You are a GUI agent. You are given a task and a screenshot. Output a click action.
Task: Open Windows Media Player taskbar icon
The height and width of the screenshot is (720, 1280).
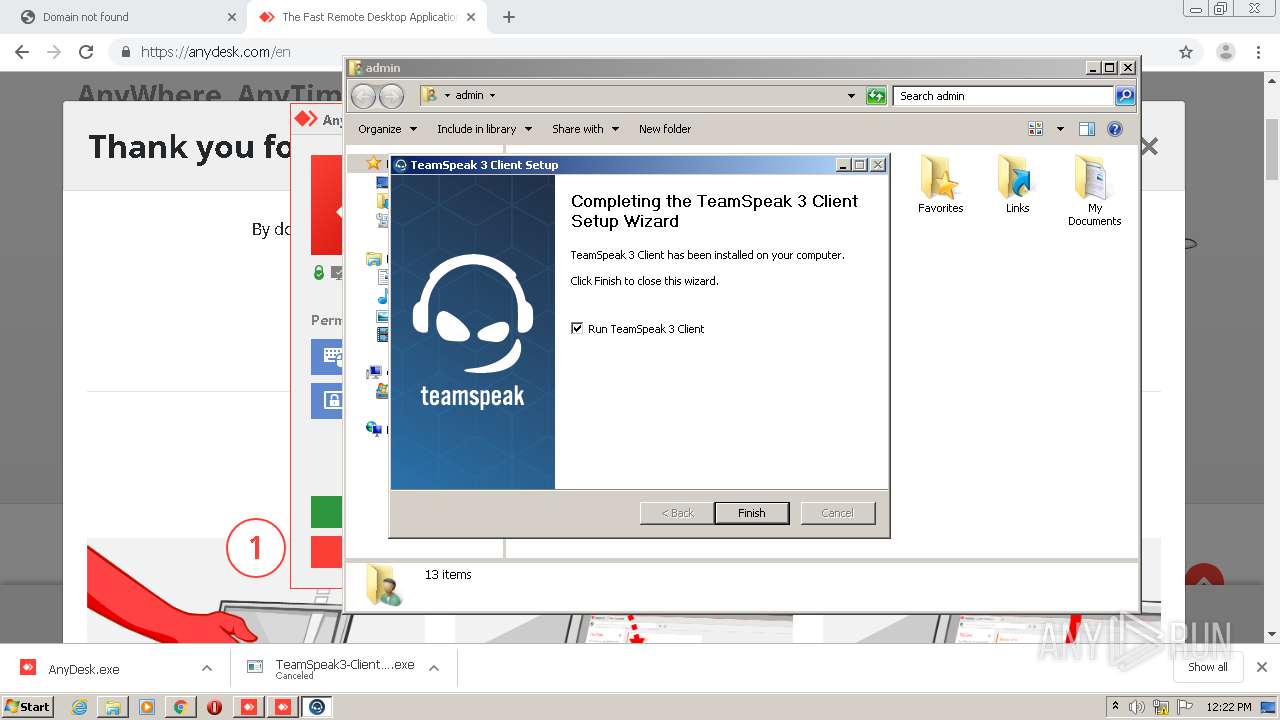tap(147, 707)
